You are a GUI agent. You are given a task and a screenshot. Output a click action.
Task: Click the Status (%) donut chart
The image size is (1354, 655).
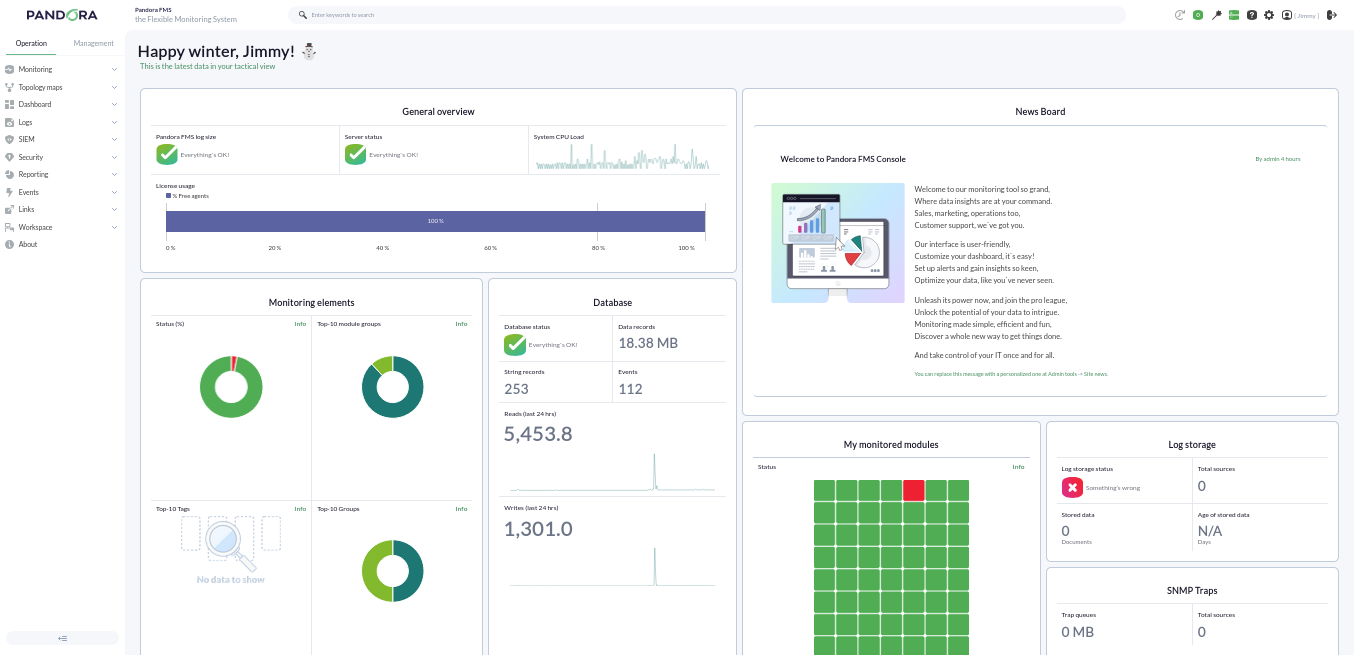point(231,387)
